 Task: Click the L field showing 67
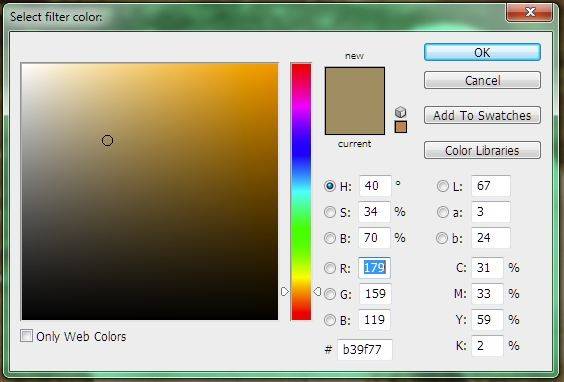[491, 186]
